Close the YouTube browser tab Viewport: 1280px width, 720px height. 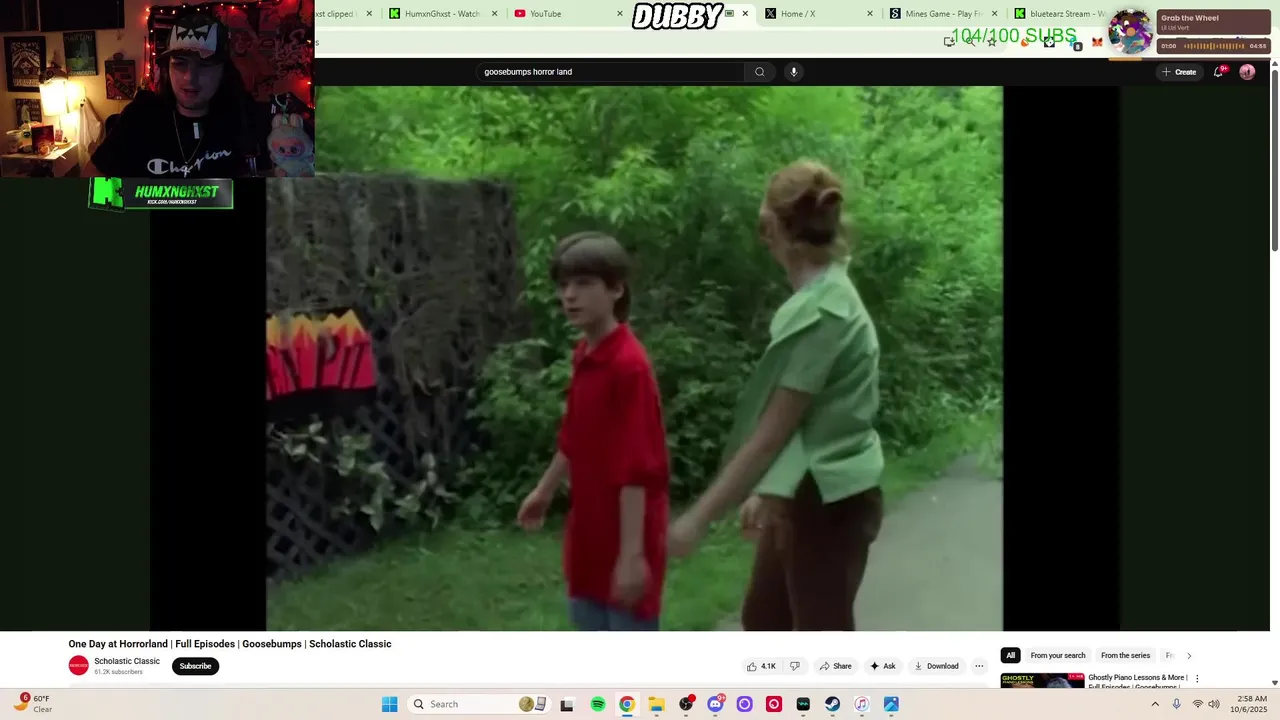[x=620, y=14]
